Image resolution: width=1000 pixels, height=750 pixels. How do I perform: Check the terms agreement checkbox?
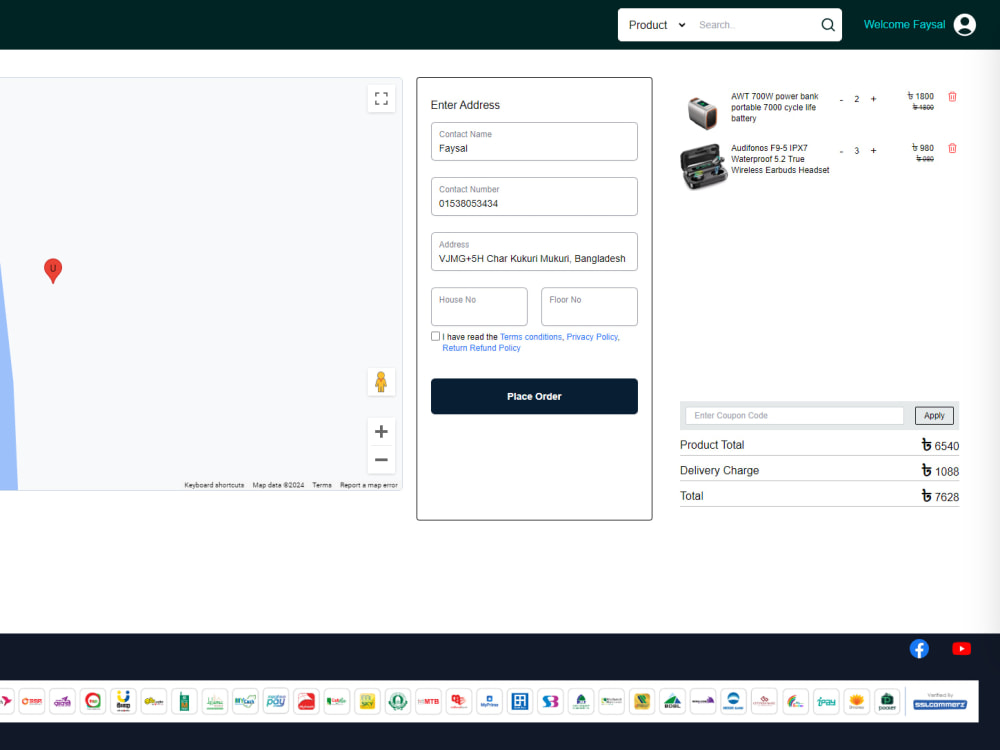[436, 336]
